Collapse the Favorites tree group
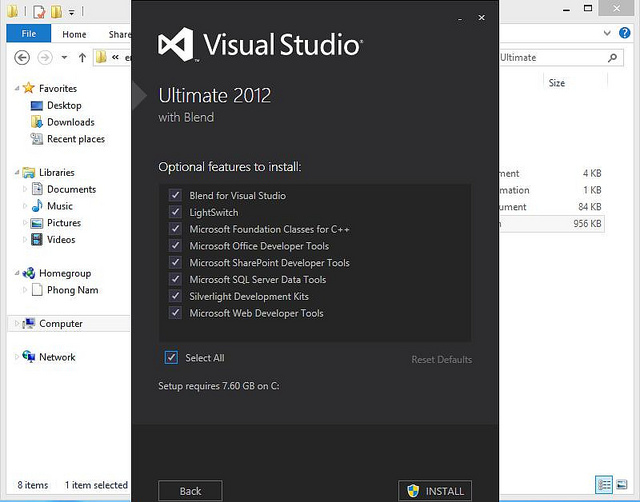This screenshot has height=502, width=640. click(17, 88)
